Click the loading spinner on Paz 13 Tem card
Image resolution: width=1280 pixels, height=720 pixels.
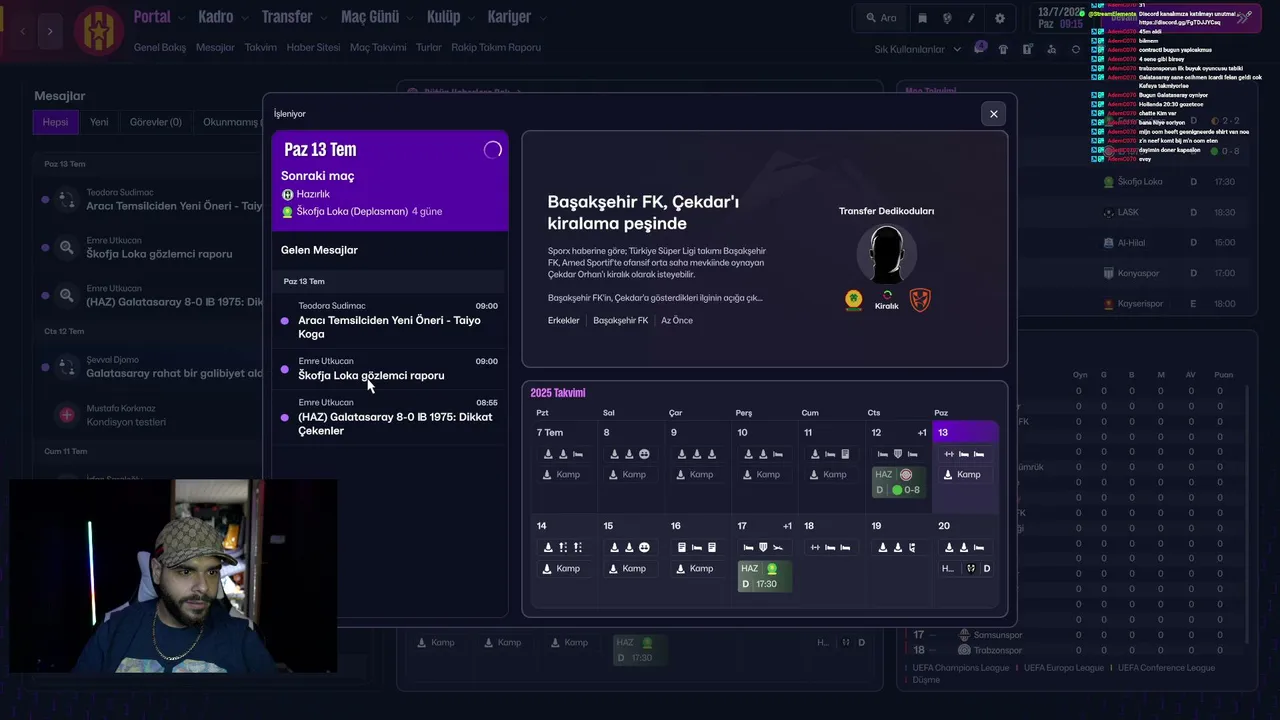[x=492, y=150]
